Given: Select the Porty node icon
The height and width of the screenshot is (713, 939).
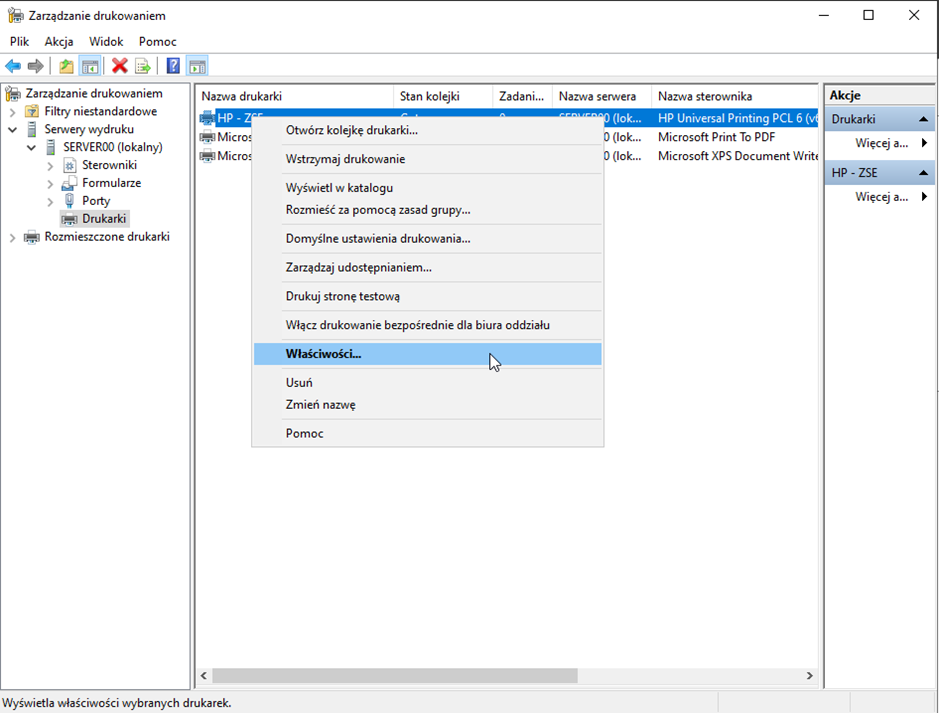Looking at the screenshot, I should tap(69, 201).
